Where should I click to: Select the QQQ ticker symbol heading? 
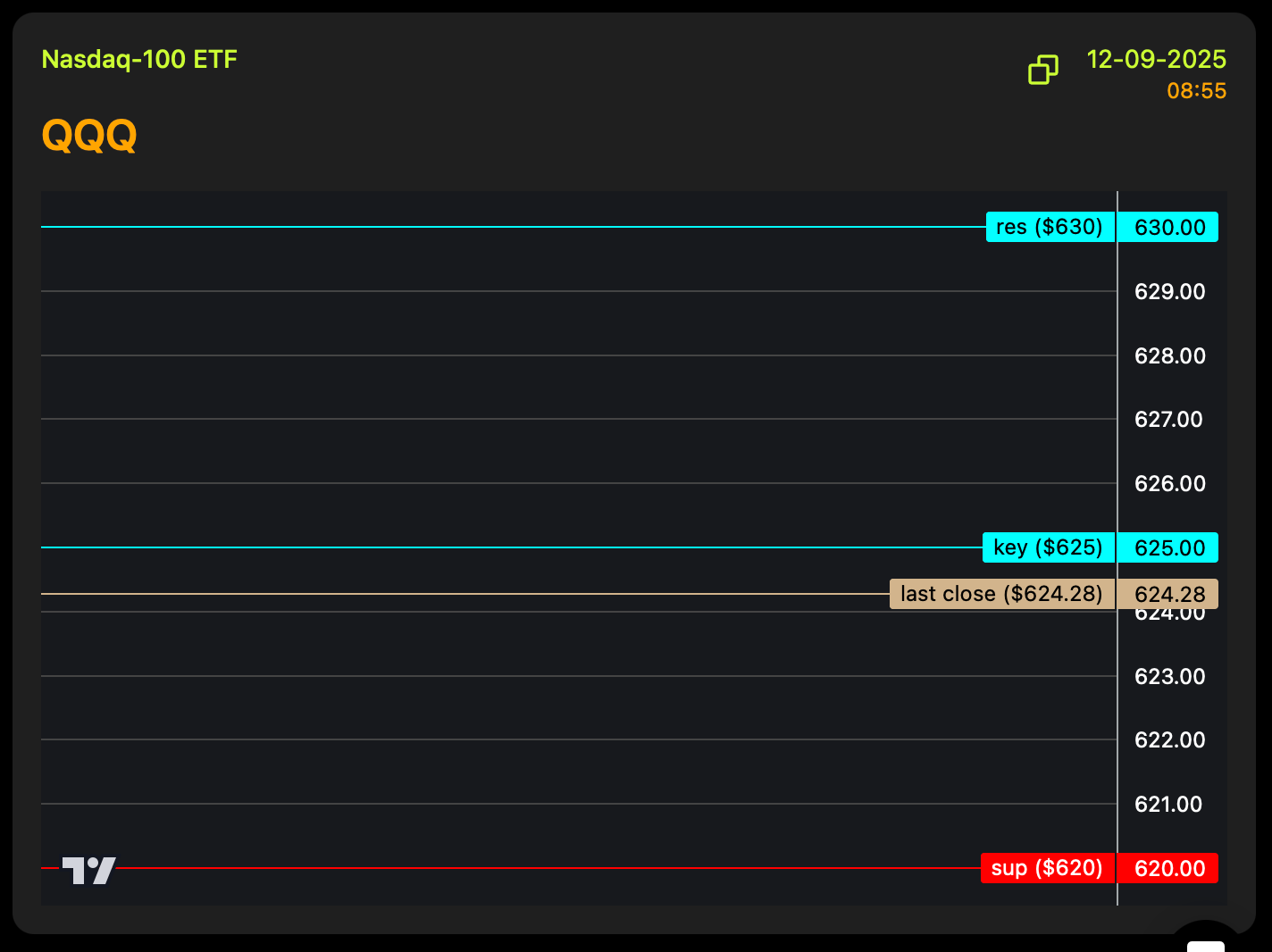89,136
